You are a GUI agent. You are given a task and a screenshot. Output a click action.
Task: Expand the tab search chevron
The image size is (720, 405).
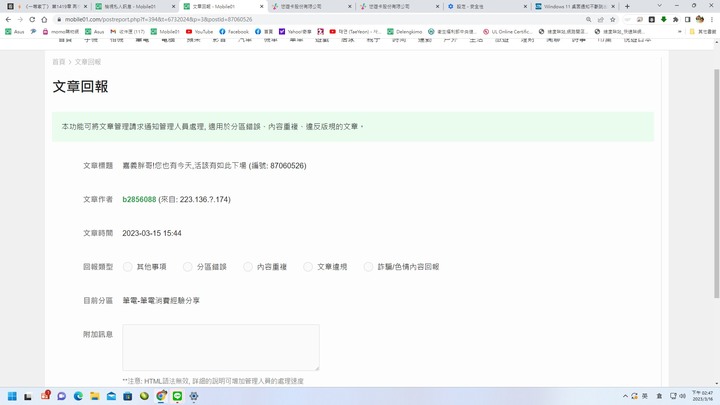(x=659, y=6)
